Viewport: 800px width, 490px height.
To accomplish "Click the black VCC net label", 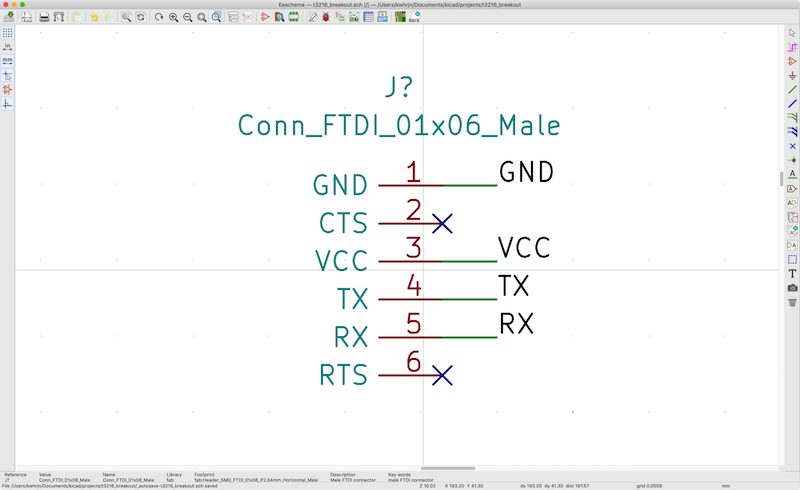I will coord(524,248).
